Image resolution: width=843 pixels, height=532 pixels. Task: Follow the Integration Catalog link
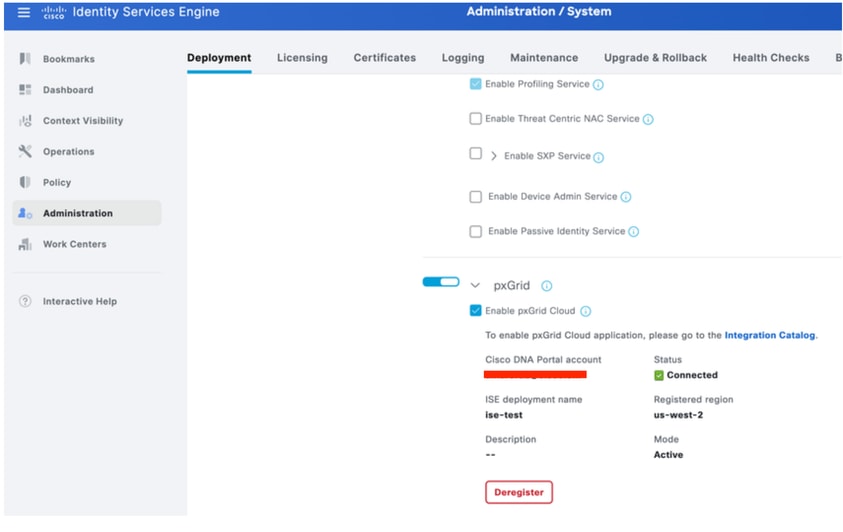coord(770,335)
